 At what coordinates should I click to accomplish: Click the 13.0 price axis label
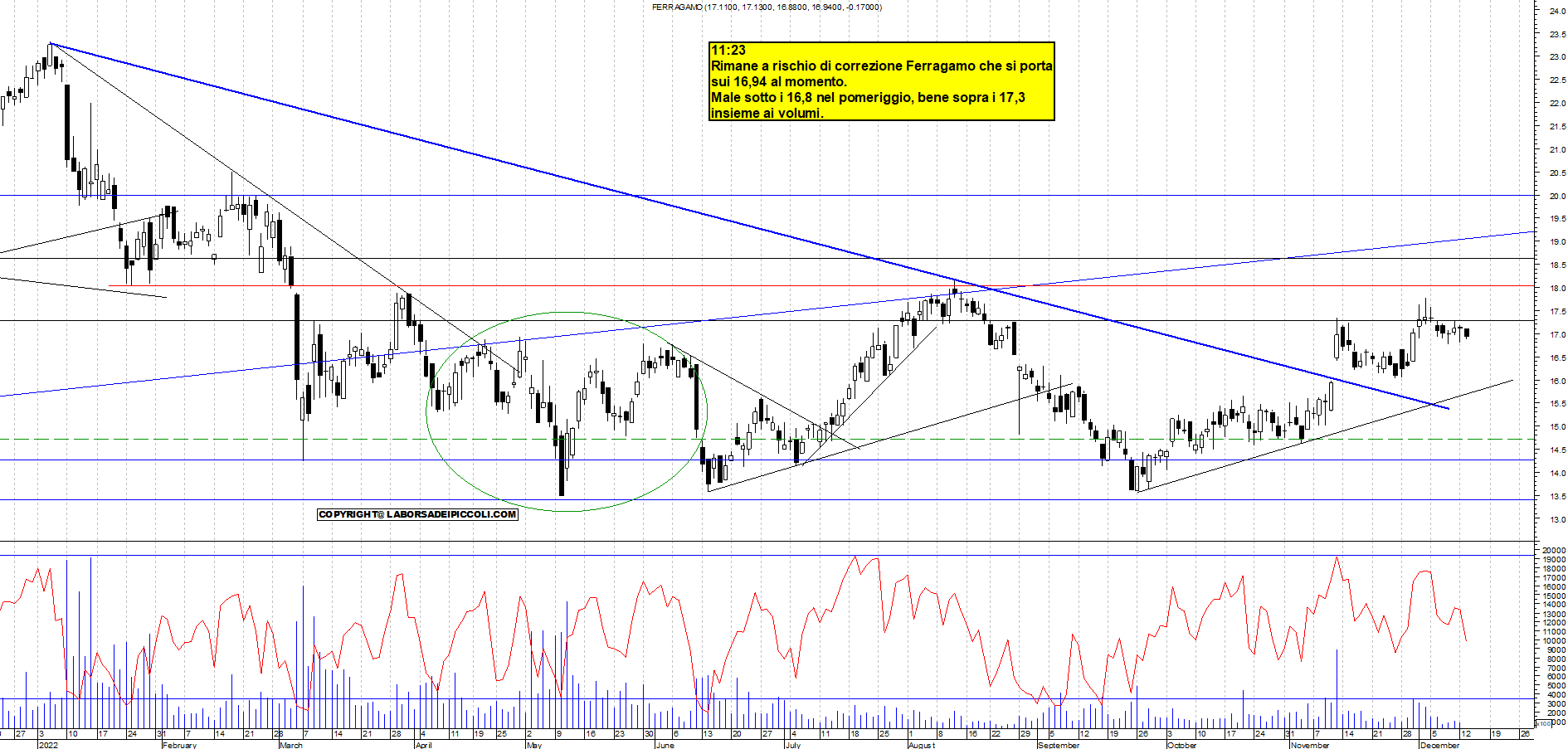(x=1557, y=520)
